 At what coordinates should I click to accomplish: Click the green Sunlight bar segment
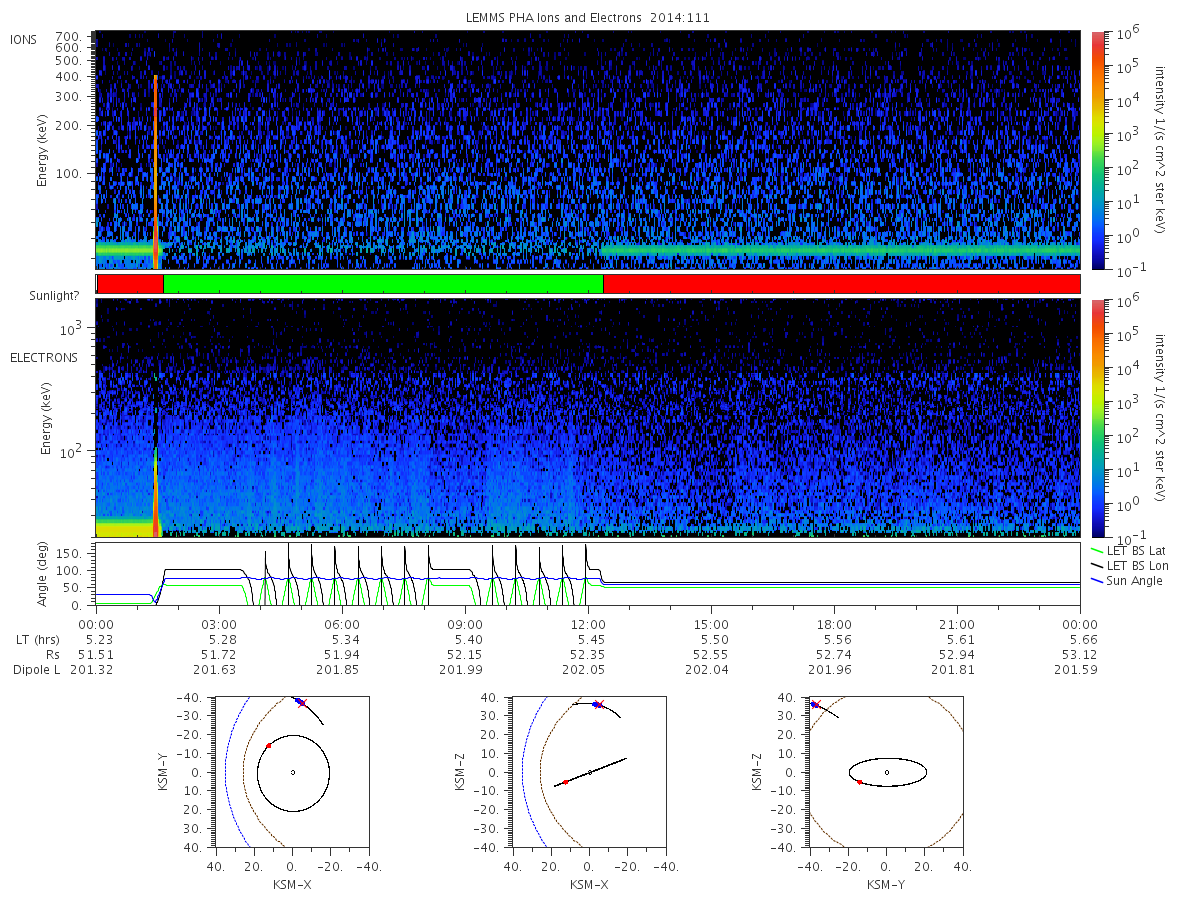(x=383, y=284)
